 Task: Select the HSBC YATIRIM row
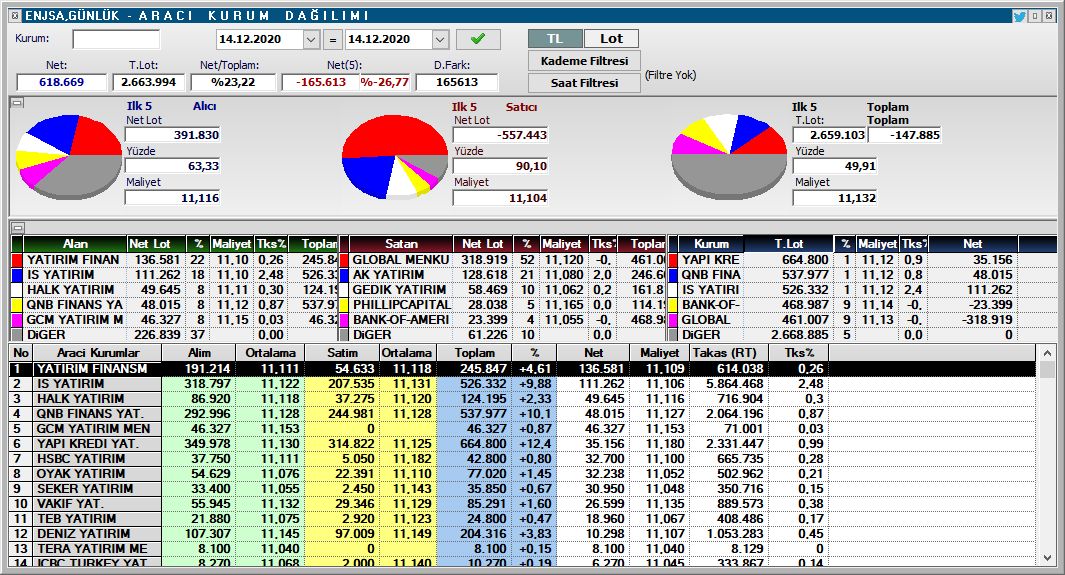523,458
